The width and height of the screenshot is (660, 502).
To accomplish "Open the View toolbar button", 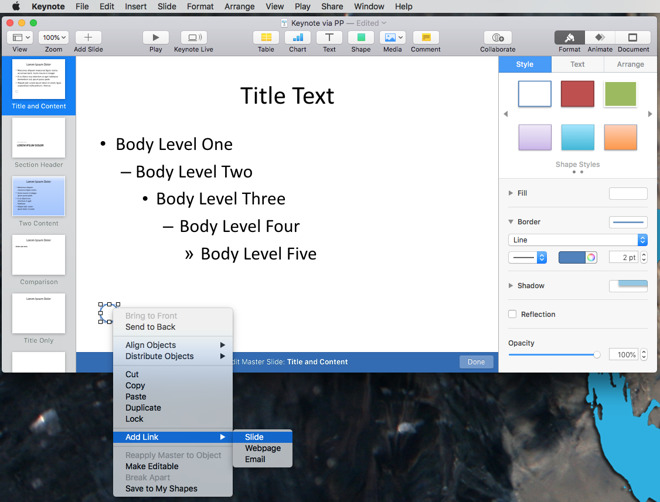I will point(20,37).
